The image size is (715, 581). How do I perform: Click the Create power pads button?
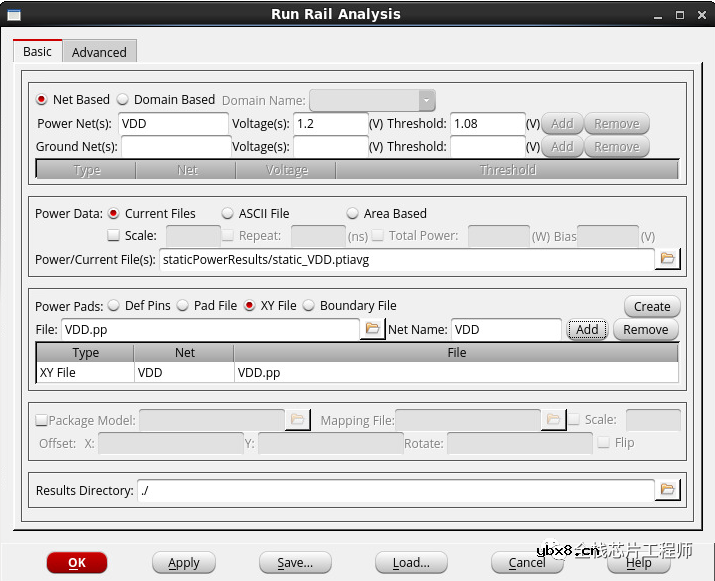click(652, 307)
